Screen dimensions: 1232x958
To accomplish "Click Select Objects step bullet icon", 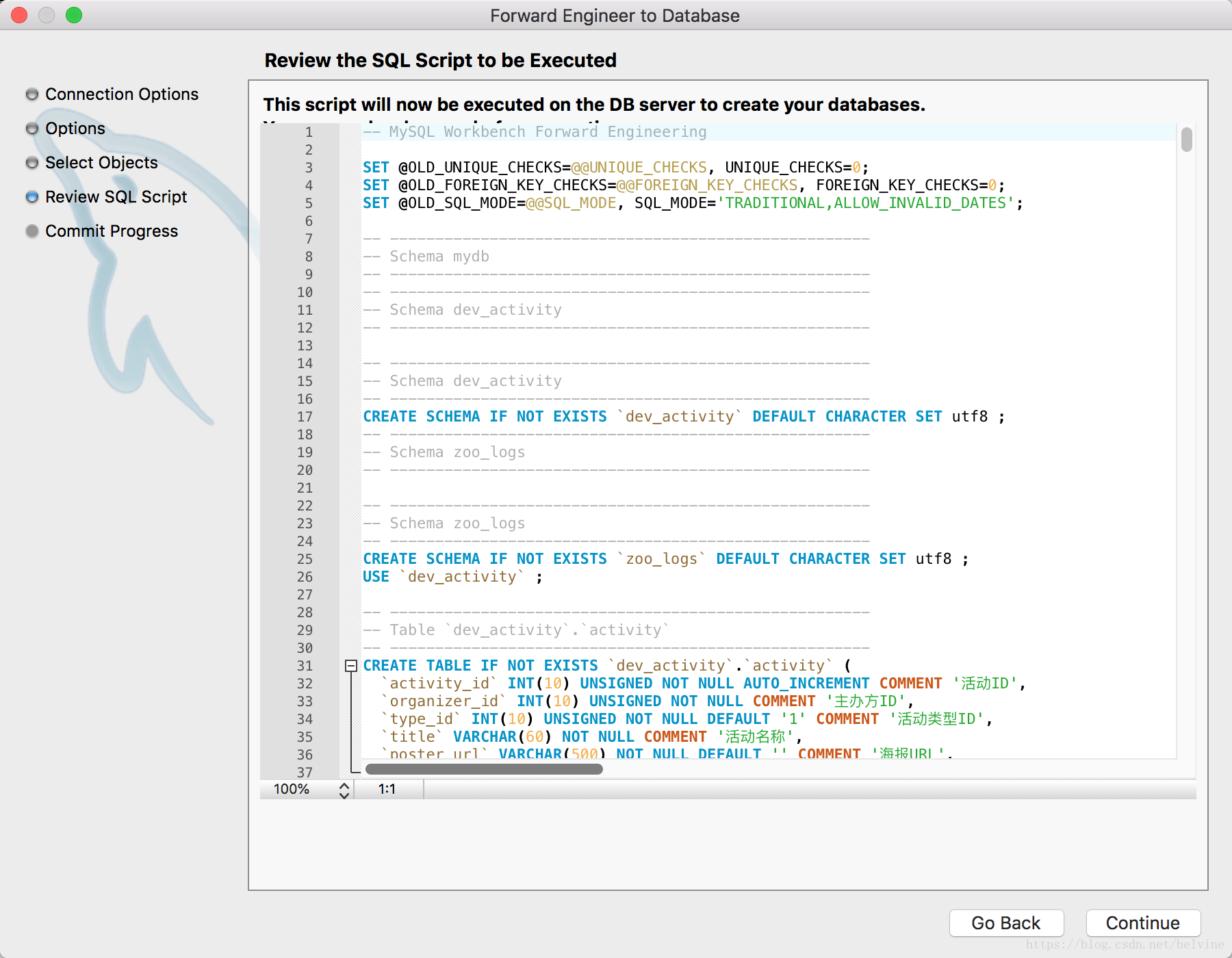I will tap(31, 162).
